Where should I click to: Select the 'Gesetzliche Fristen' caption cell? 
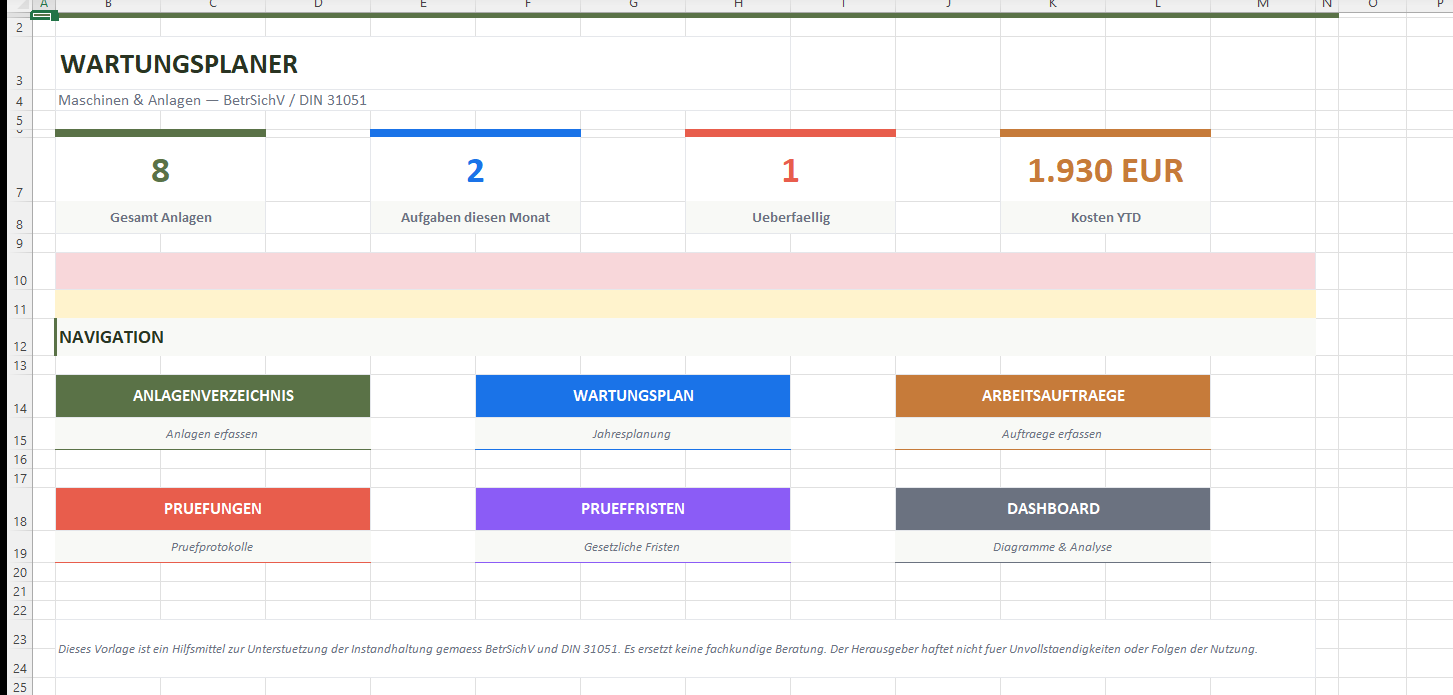click(x=632, y=547)
